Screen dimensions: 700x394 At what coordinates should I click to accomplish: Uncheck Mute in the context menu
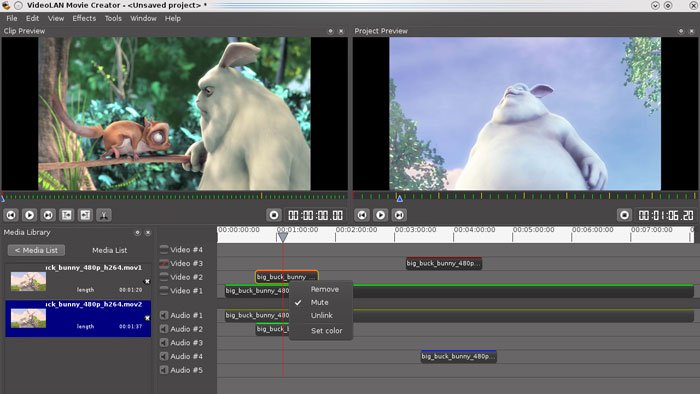(321, 302)
